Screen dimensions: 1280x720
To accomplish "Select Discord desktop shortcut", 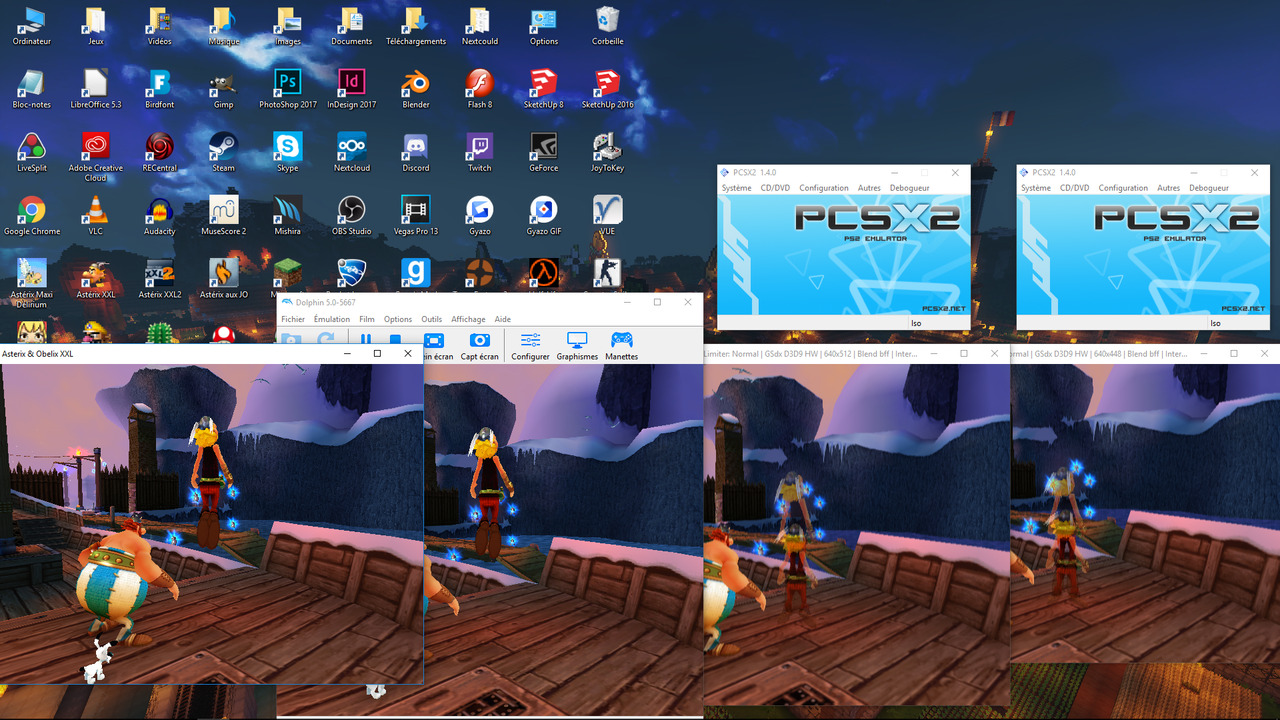I will [416, 152].
